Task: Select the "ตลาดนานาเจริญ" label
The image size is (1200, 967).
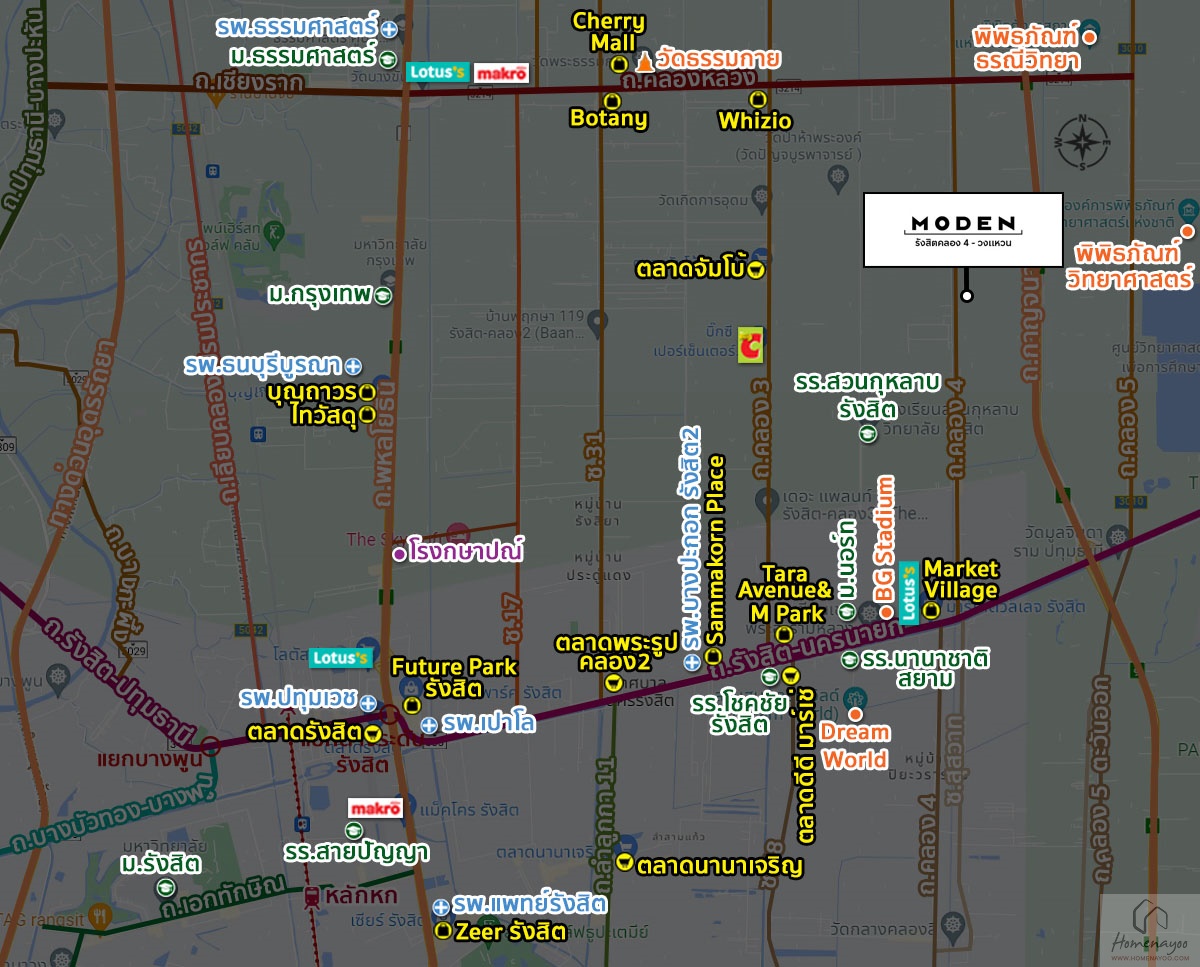Action: pos(719,865)
